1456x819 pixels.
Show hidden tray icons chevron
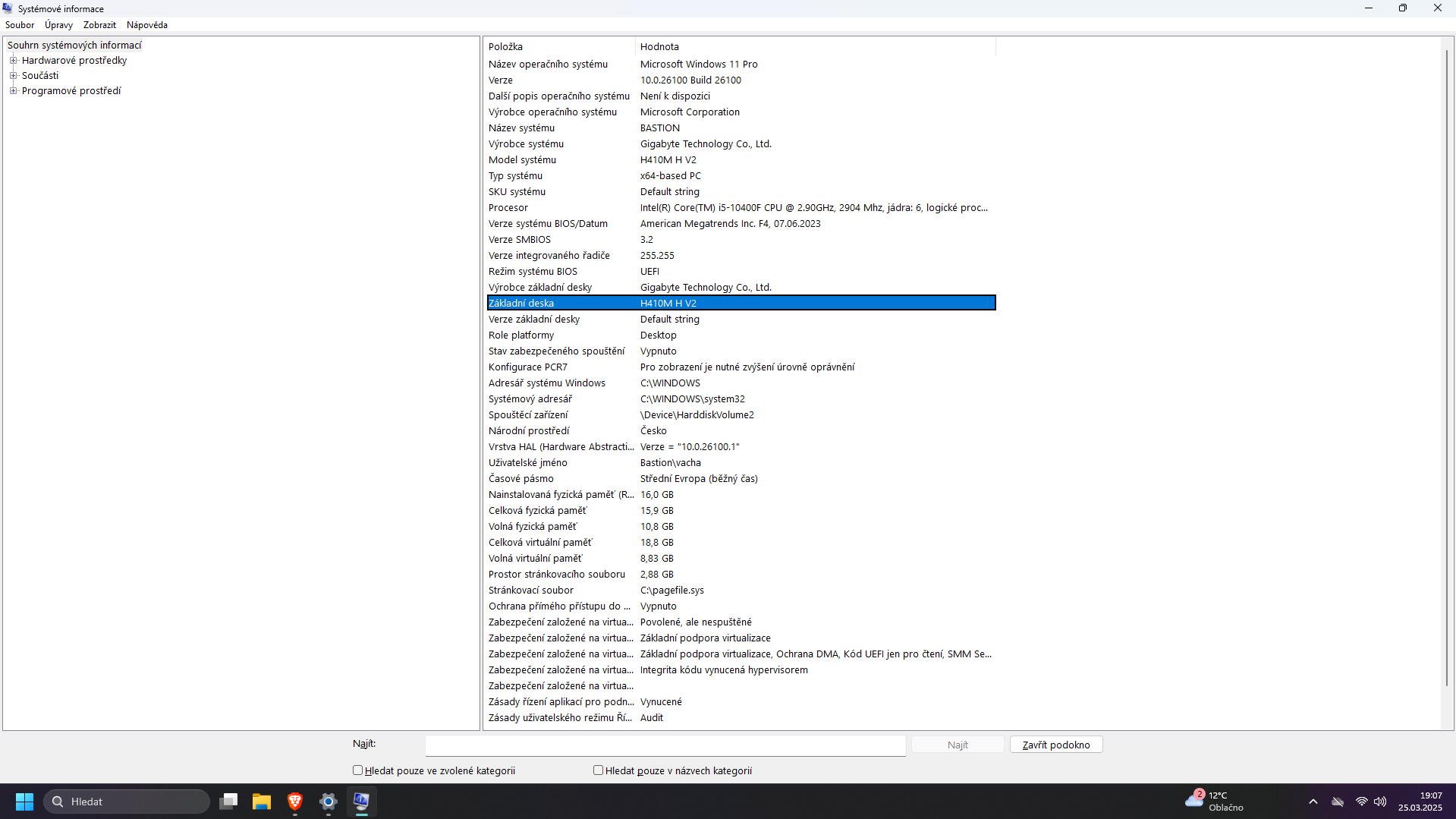click(x=1313, y=802)
